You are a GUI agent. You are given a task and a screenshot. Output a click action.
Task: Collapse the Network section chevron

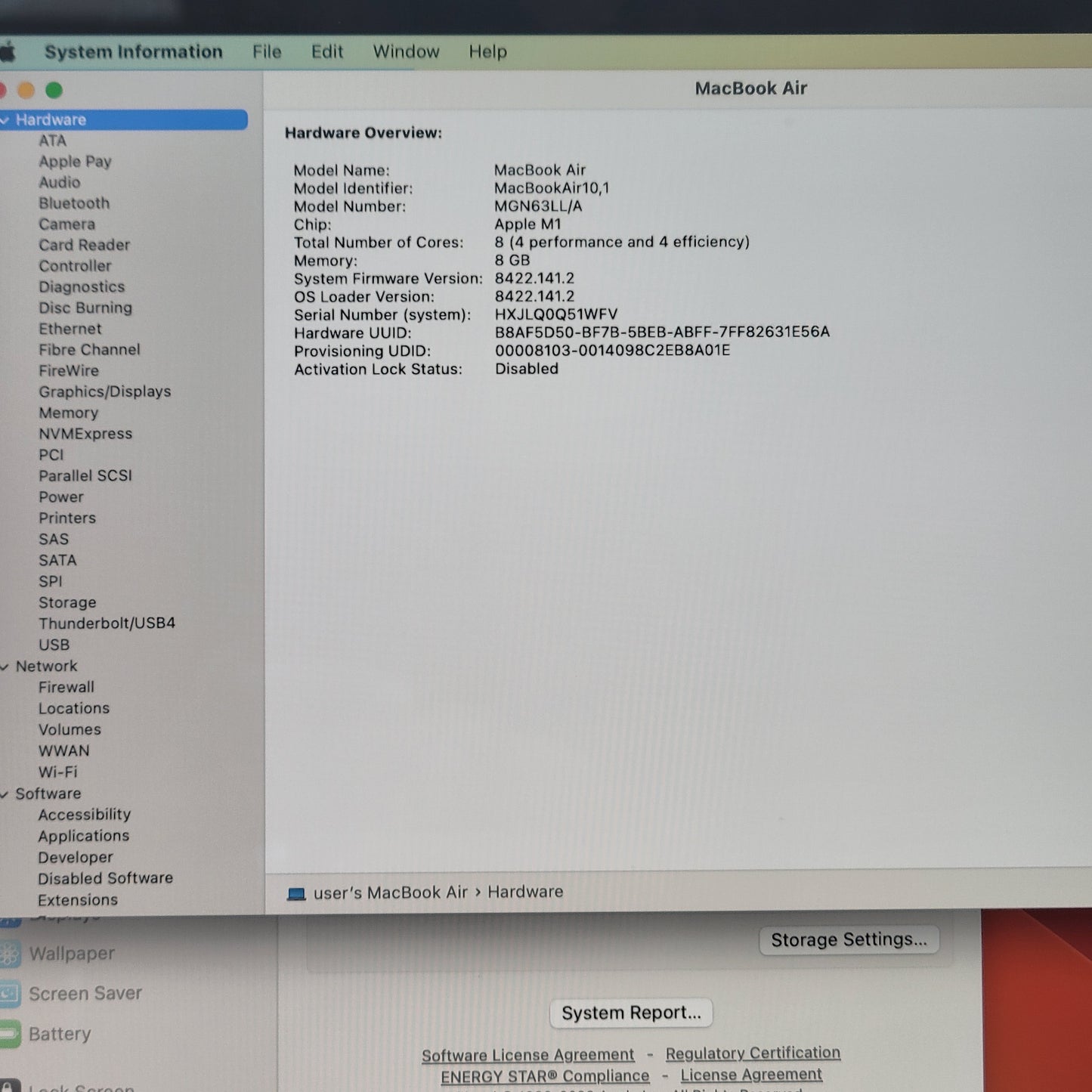5,667
